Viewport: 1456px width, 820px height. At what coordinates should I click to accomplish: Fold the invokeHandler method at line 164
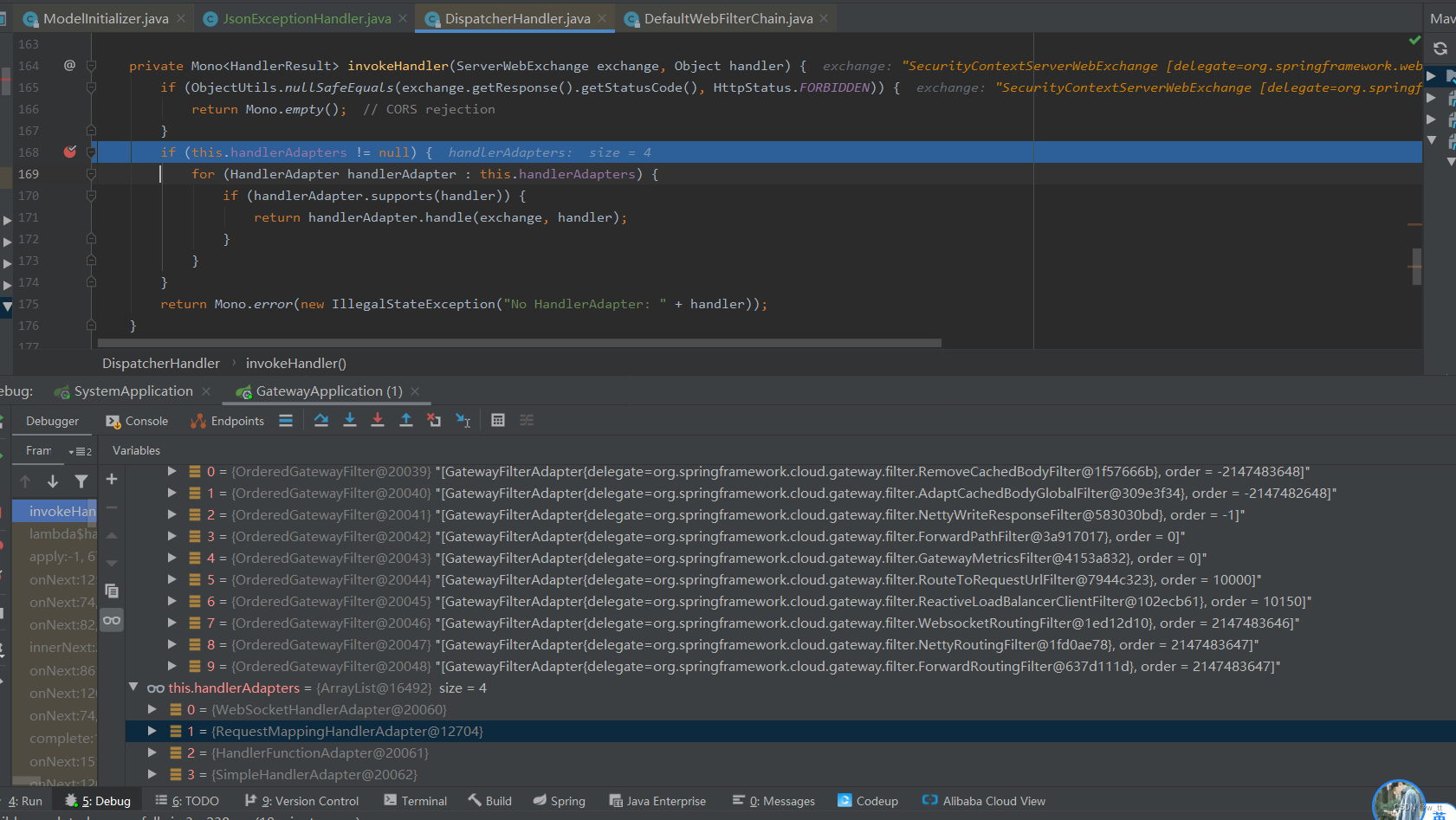pyautogui.click(x=91, y=66)
